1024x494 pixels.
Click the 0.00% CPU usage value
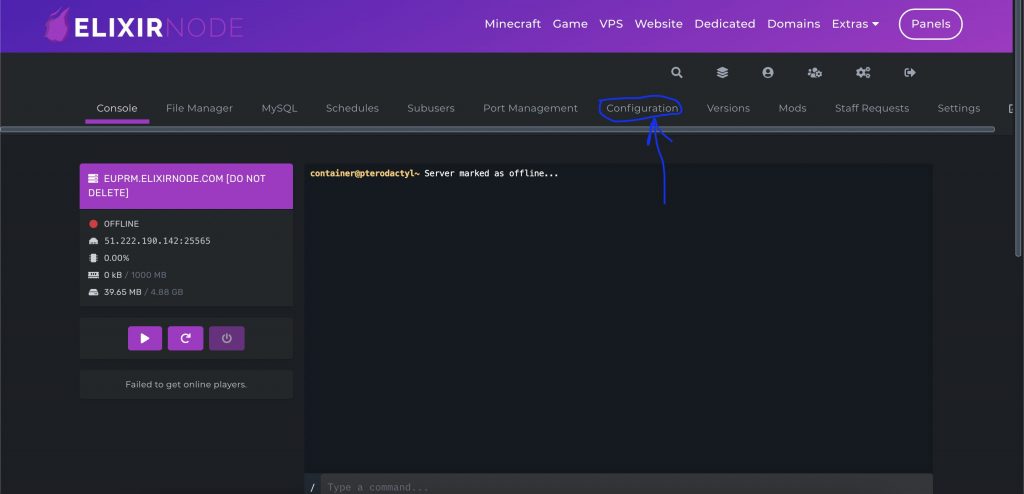116,257
